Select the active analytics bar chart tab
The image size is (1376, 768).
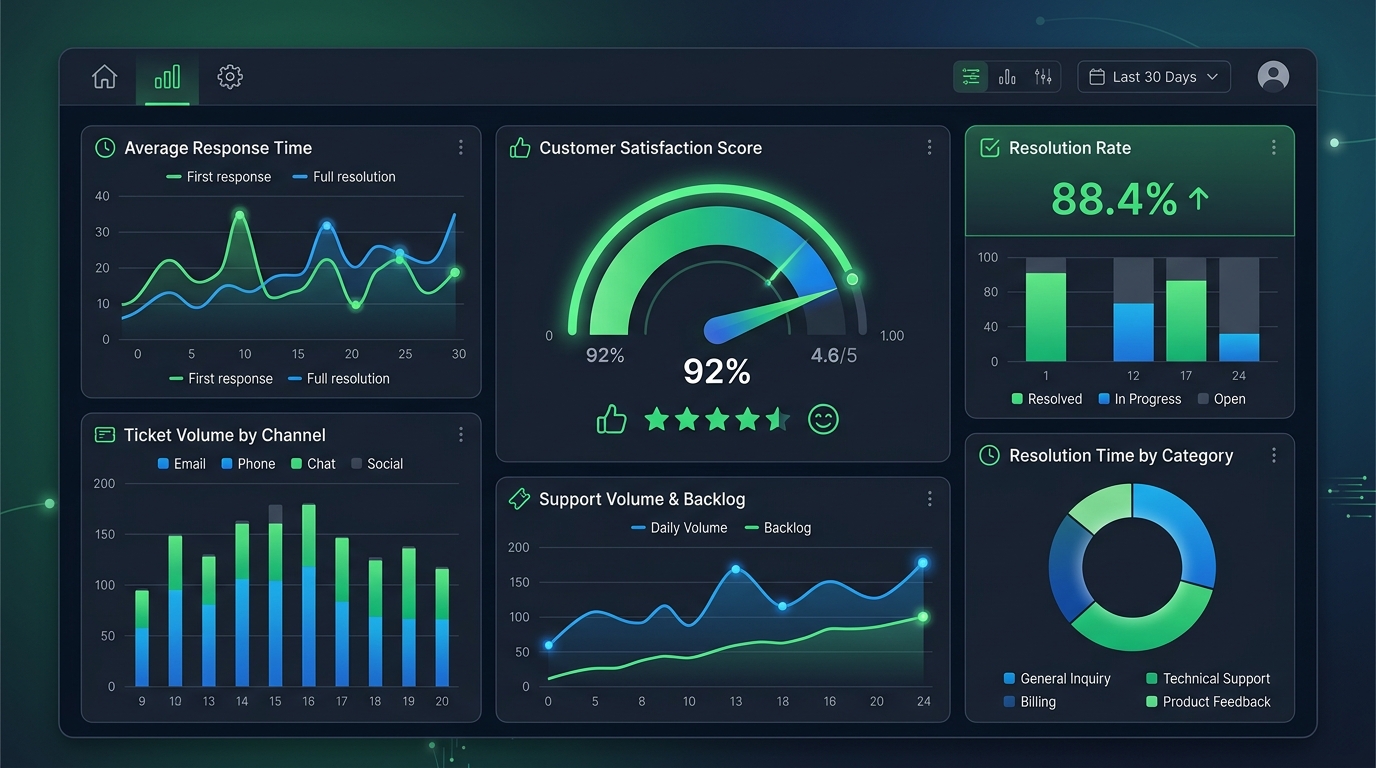click(167, 77)
